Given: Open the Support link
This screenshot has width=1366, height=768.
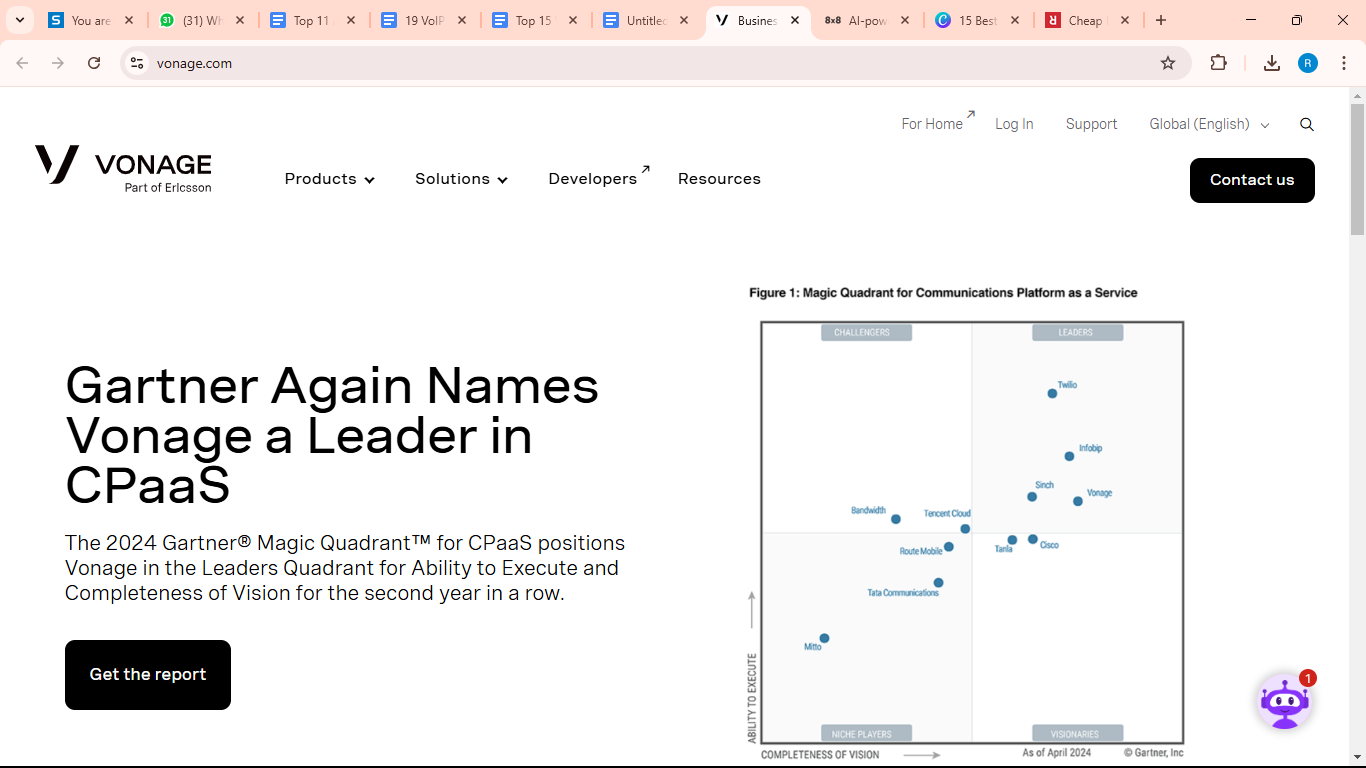Looking at the screenshot, I should (1091, 124).
